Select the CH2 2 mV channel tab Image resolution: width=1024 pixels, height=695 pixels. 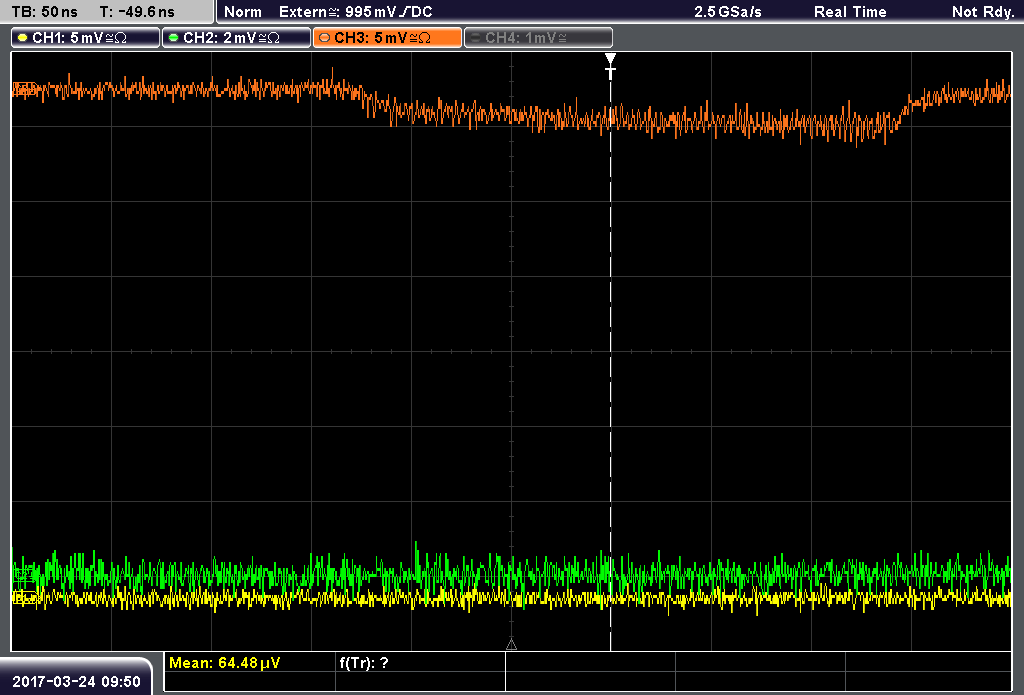tap(236, 38)
